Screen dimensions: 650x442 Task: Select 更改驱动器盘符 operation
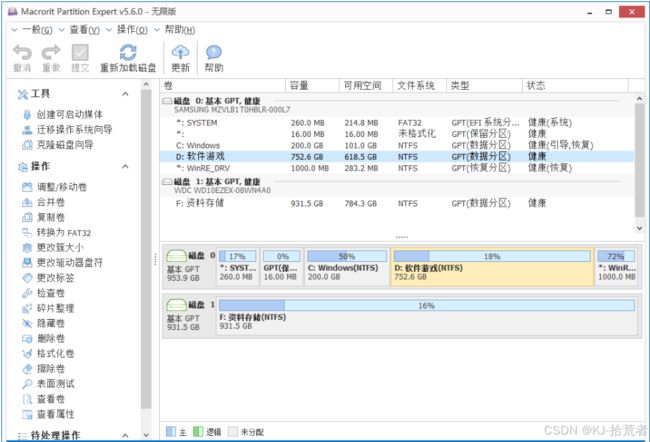click(62, 262)
